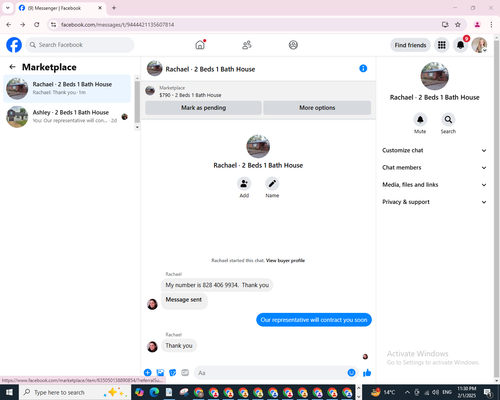Open the Home feed icon
The width and height of the screenshot is (500, 400).
tap(200, 45)
